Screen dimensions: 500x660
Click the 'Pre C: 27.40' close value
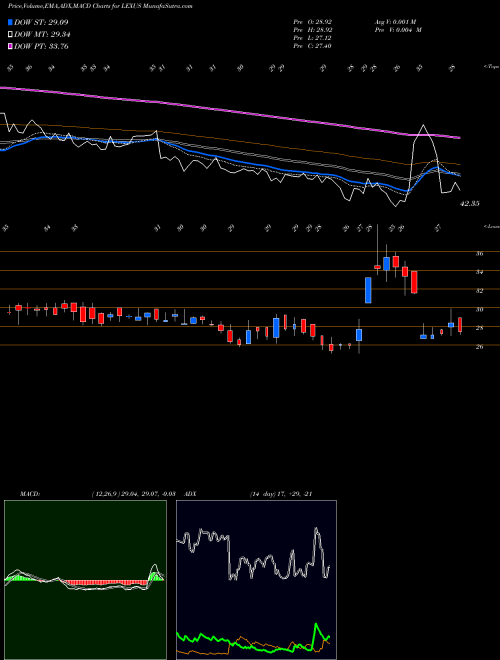click(312, 46)
